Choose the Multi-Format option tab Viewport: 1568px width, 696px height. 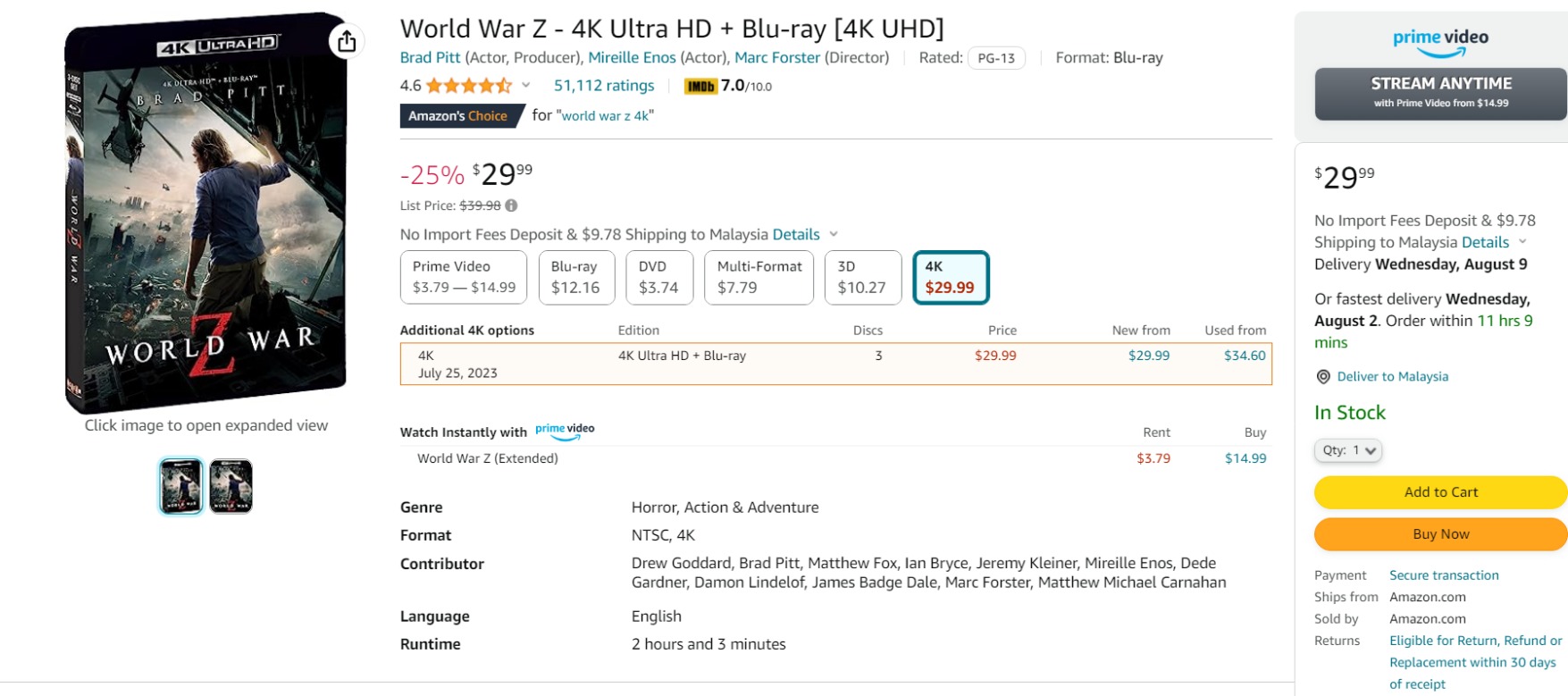(x=759, y=277)
